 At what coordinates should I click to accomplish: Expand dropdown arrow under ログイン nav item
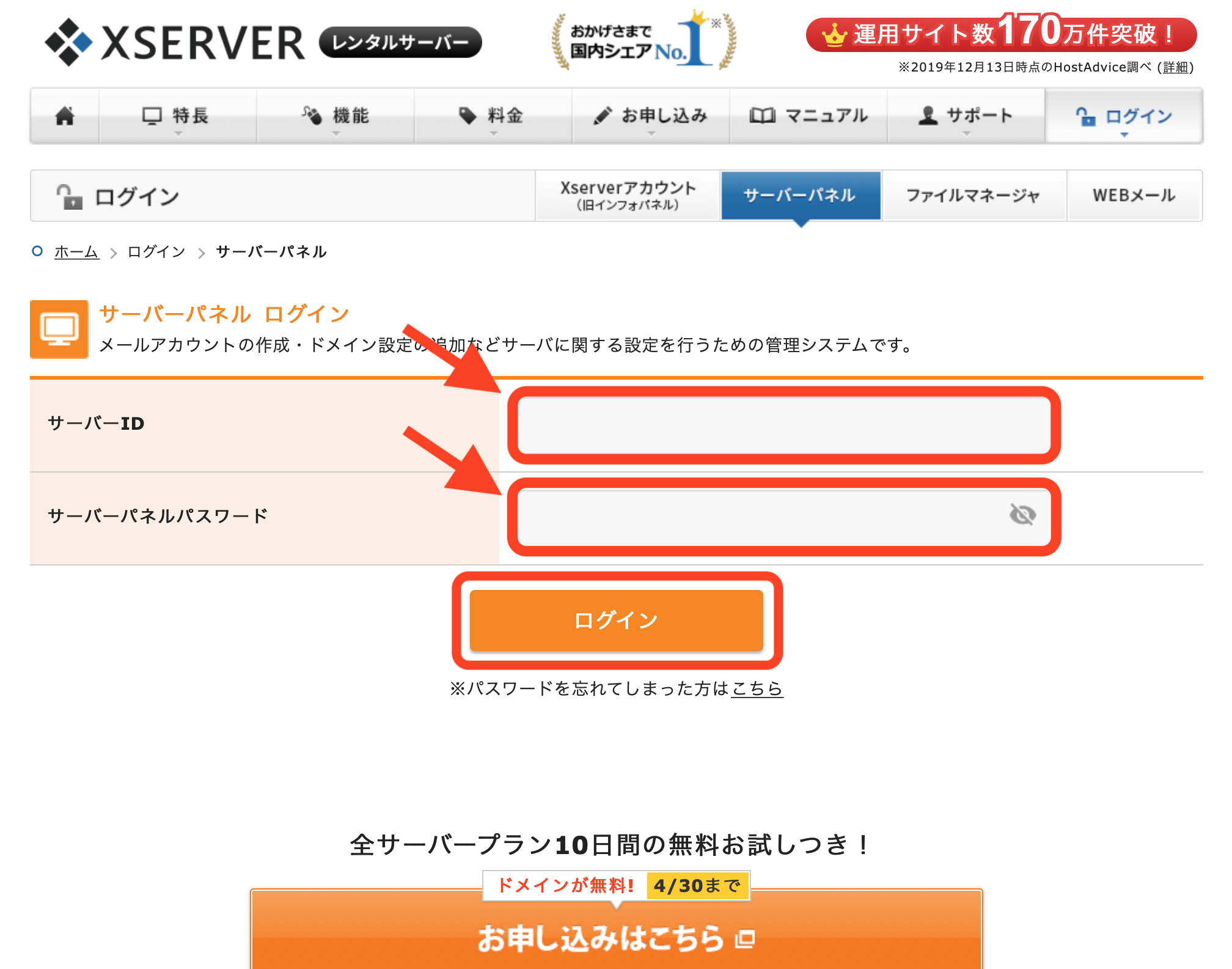[x=1124, y=134]
